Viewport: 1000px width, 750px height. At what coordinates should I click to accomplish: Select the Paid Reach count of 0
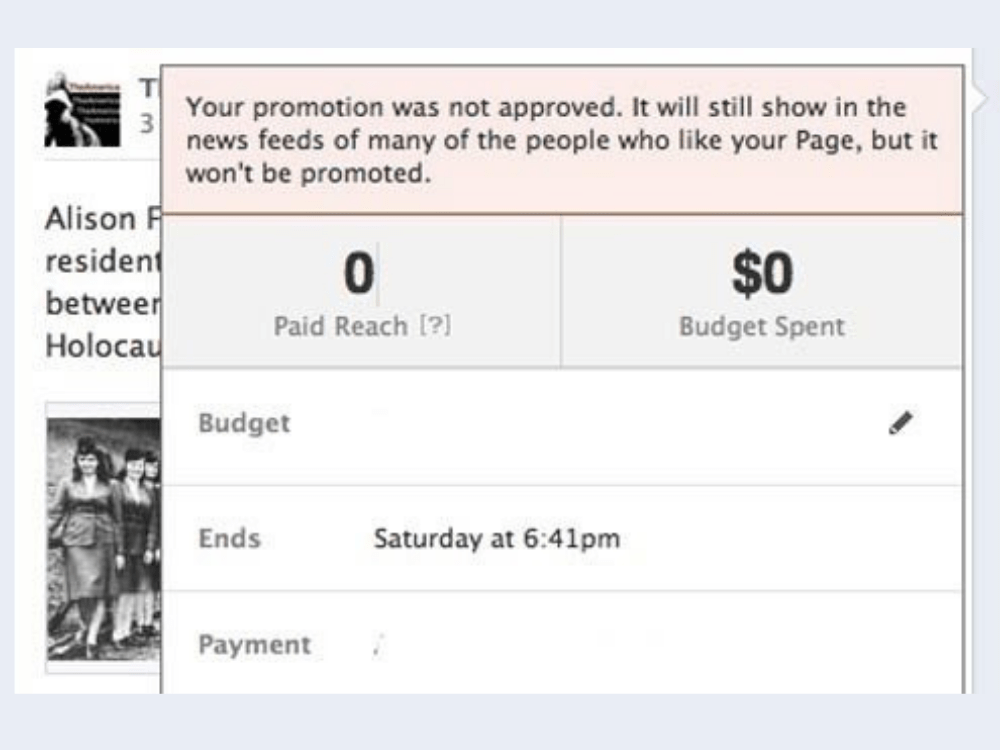(358, 274)
